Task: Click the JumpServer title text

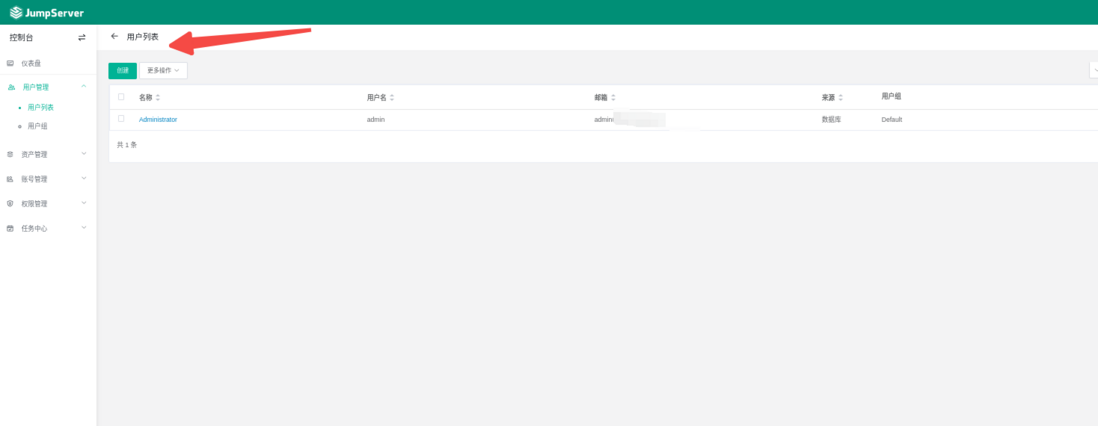Action: click(x=54, y=13)
